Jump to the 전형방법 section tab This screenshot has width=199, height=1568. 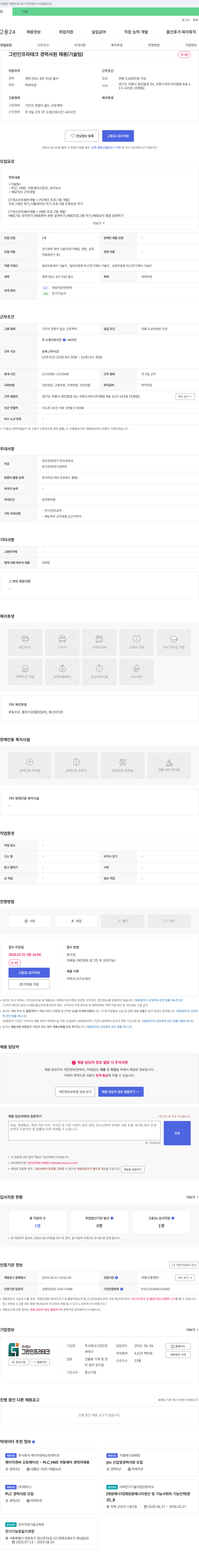point(154,45)
